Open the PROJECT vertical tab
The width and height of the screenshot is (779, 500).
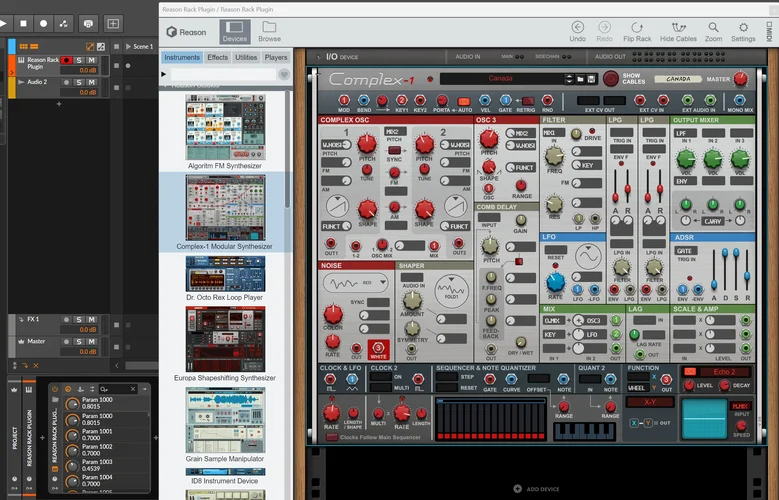(x=14, y=438)
